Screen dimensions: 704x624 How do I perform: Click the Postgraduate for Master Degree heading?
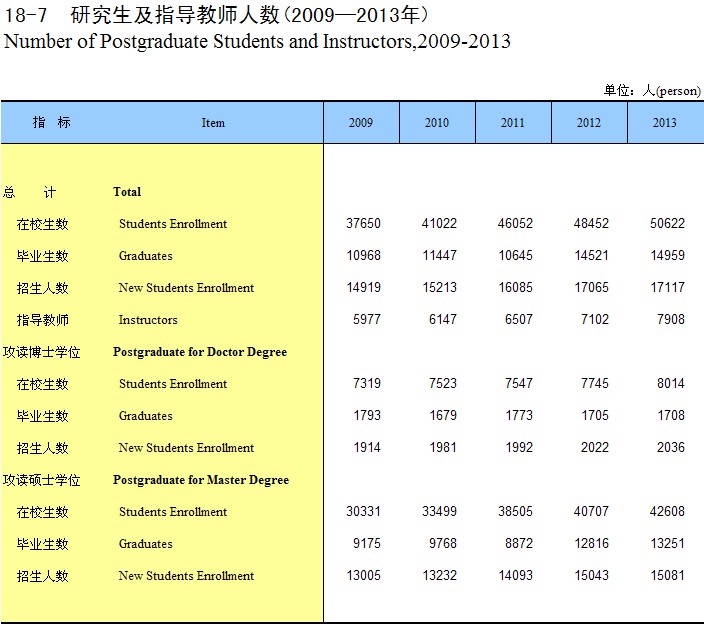[201, 480]
